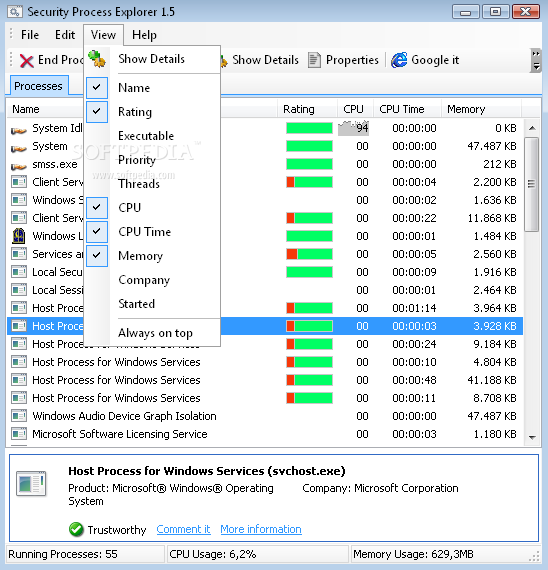Click the Local Session process icon

pyautogui.click(x=19, y=290)
